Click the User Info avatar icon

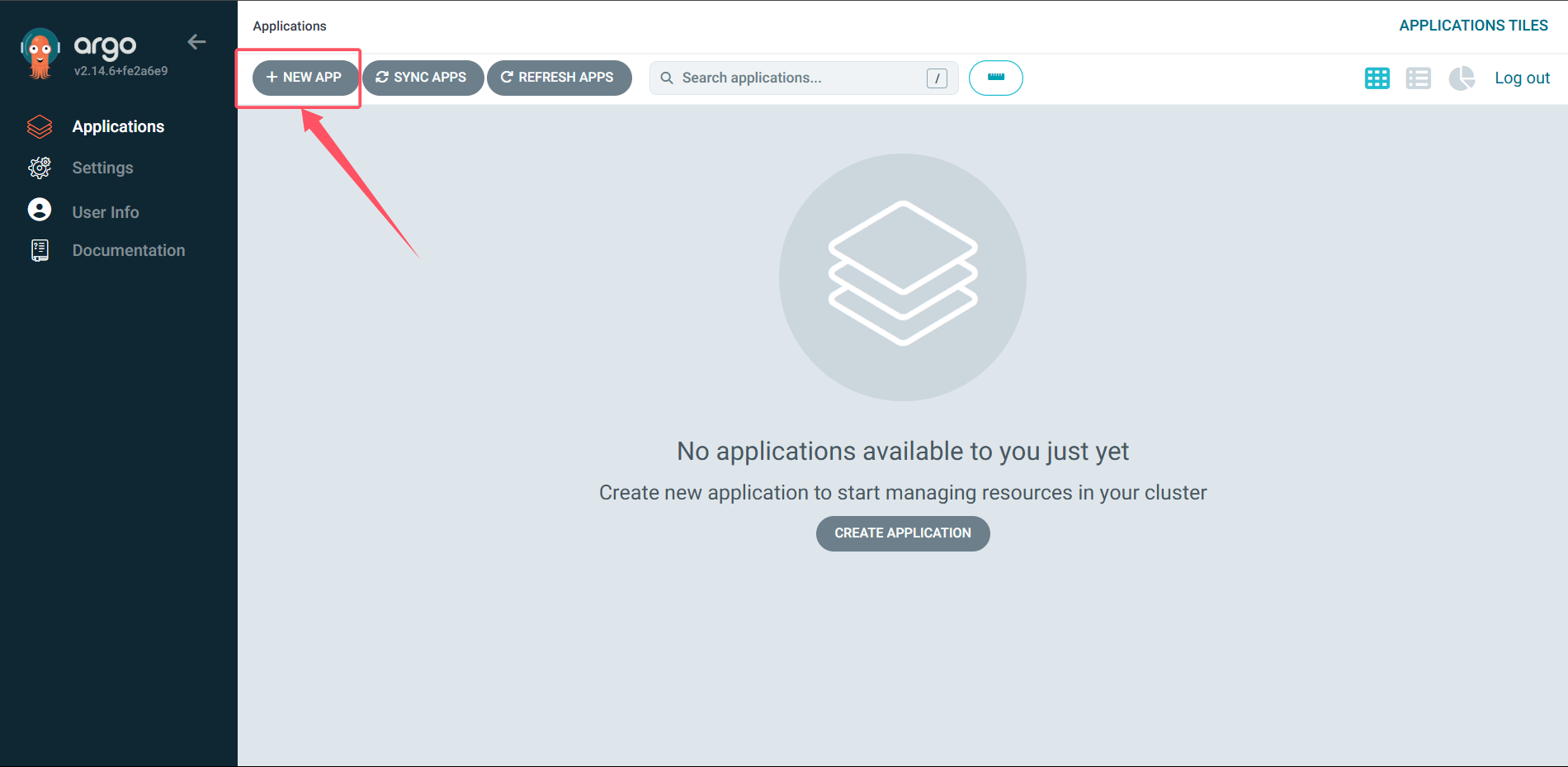[x=40, y=210]
